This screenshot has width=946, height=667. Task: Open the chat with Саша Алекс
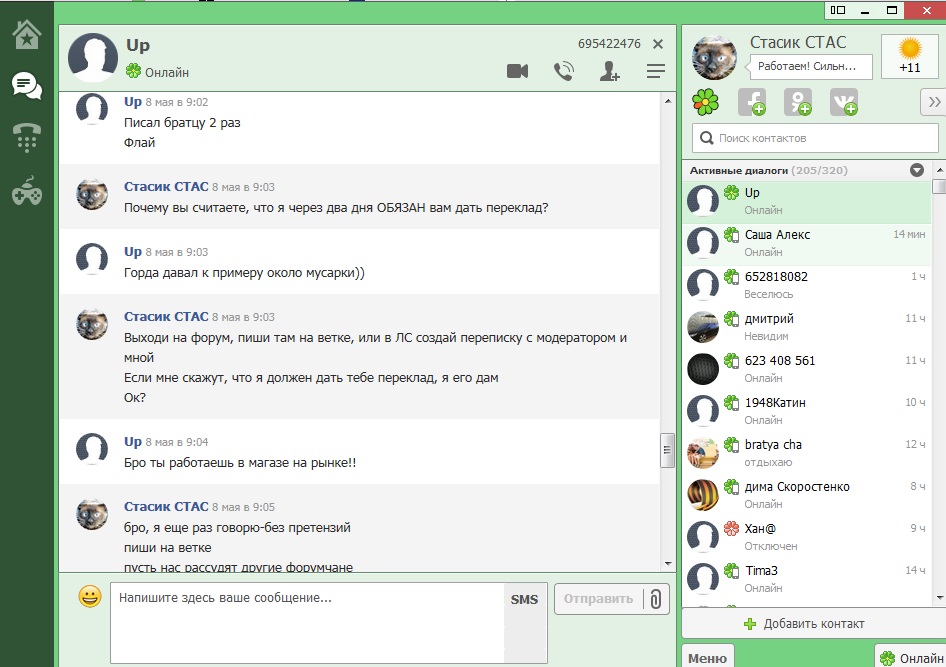point(807,243)
